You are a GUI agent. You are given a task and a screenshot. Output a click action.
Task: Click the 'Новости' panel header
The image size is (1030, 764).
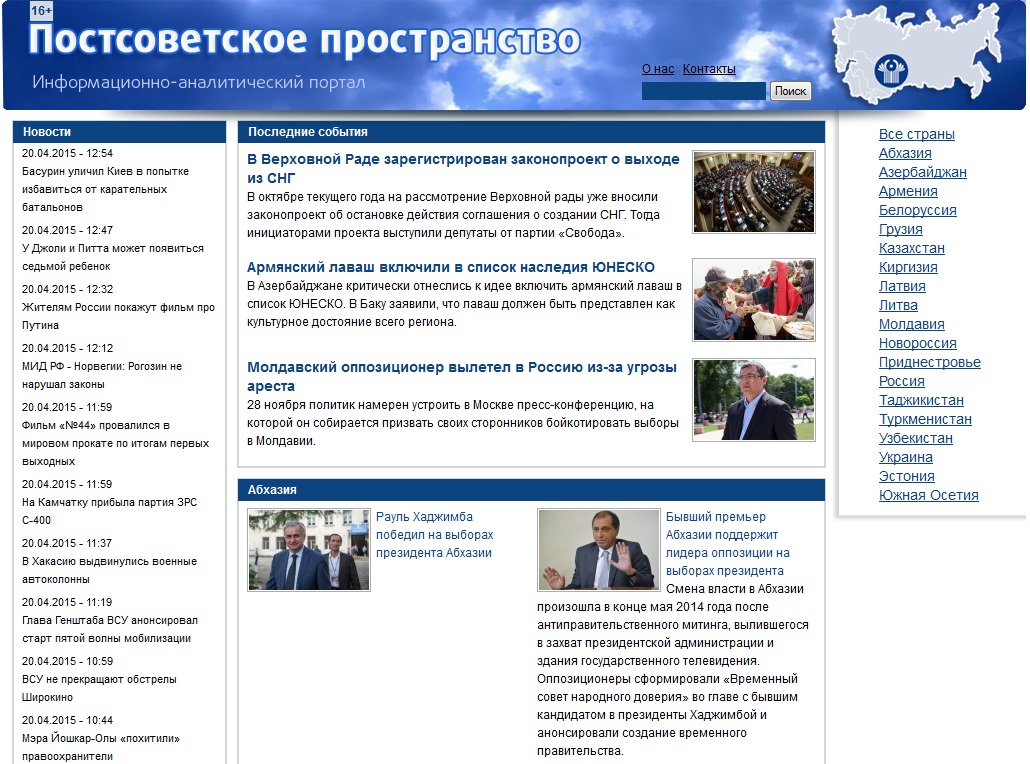[120, 131]
